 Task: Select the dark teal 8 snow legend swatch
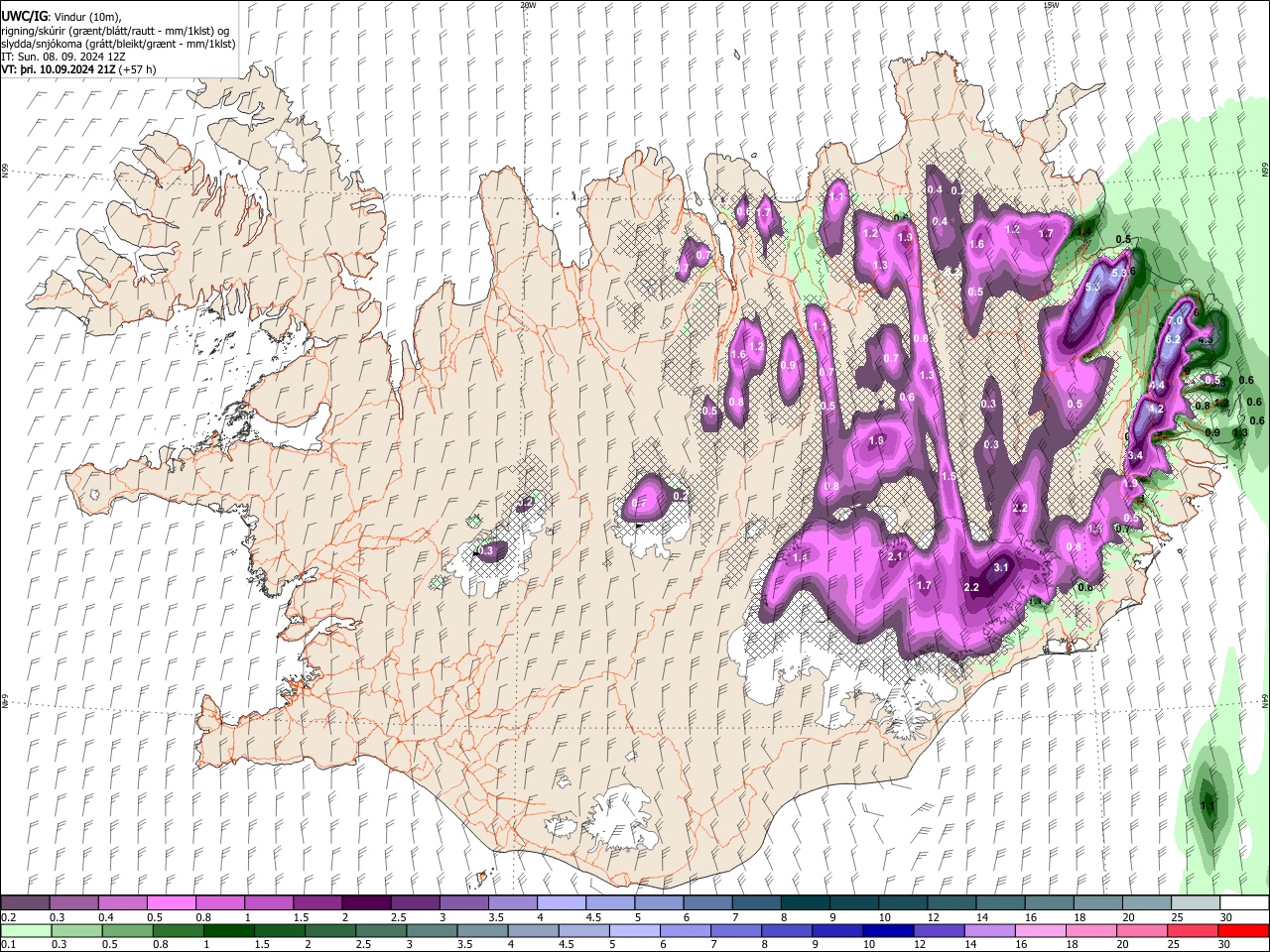[x=804, y=903]
